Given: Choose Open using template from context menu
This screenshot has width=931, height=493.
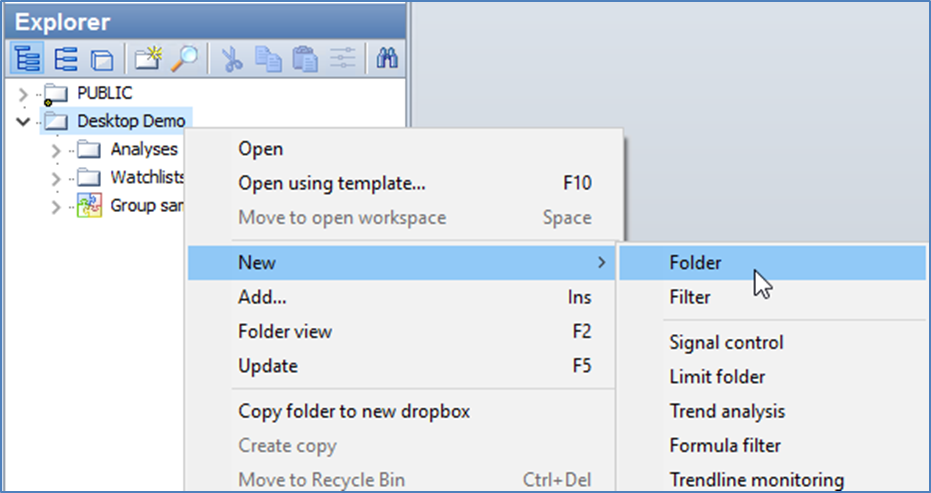Looking at the screenshot, I should [331, 183].
